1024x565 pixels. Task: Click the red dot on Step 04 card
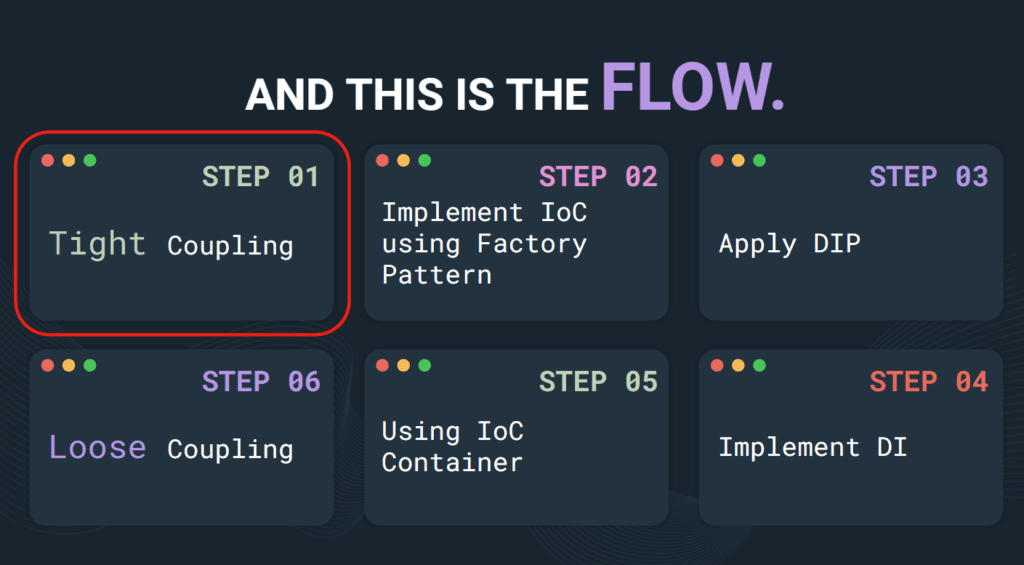(x=717, y=366)
